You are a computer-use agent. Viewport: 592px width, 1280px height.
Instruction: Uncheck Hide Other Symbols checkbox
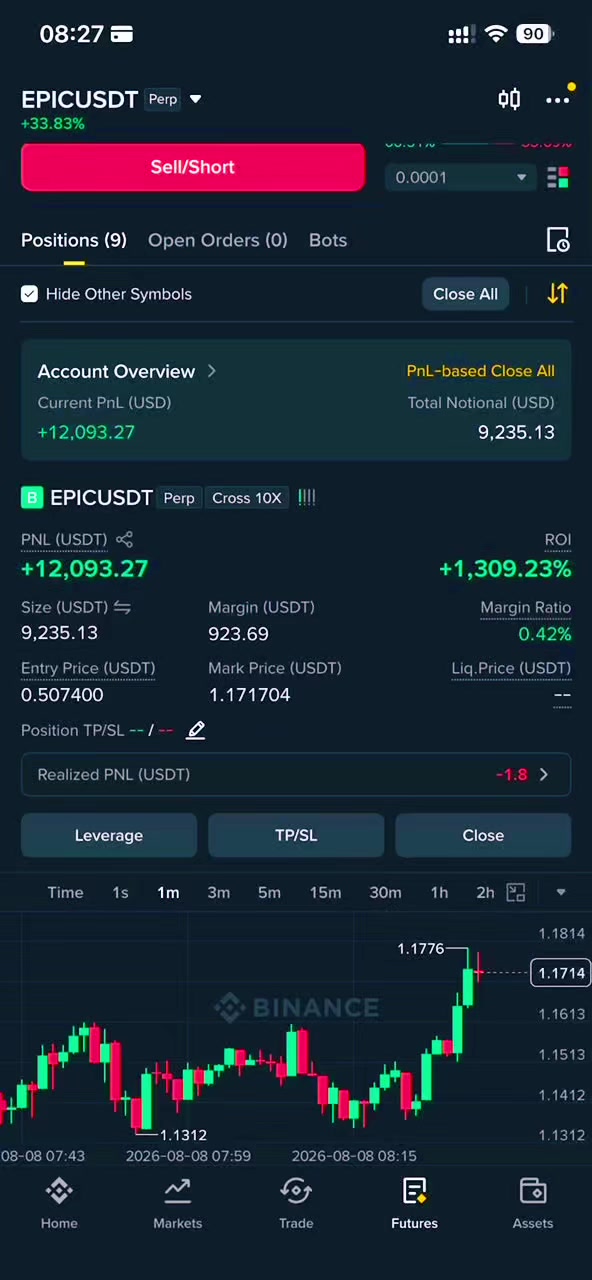tap(29, 294)
